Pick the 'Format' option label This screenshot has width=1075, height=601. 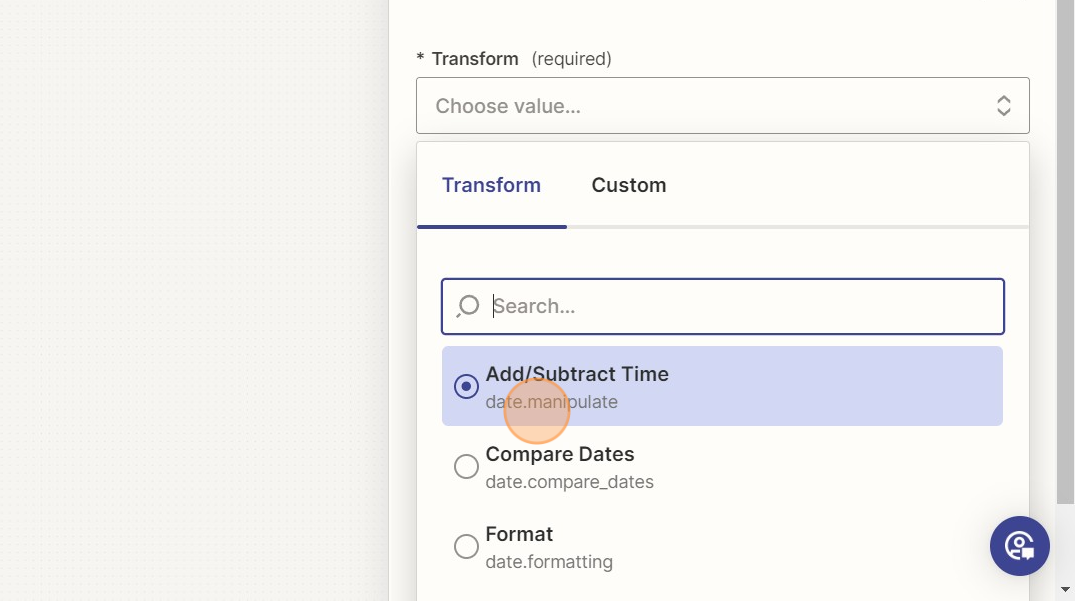pyautogui.click(x=519, y=534)
